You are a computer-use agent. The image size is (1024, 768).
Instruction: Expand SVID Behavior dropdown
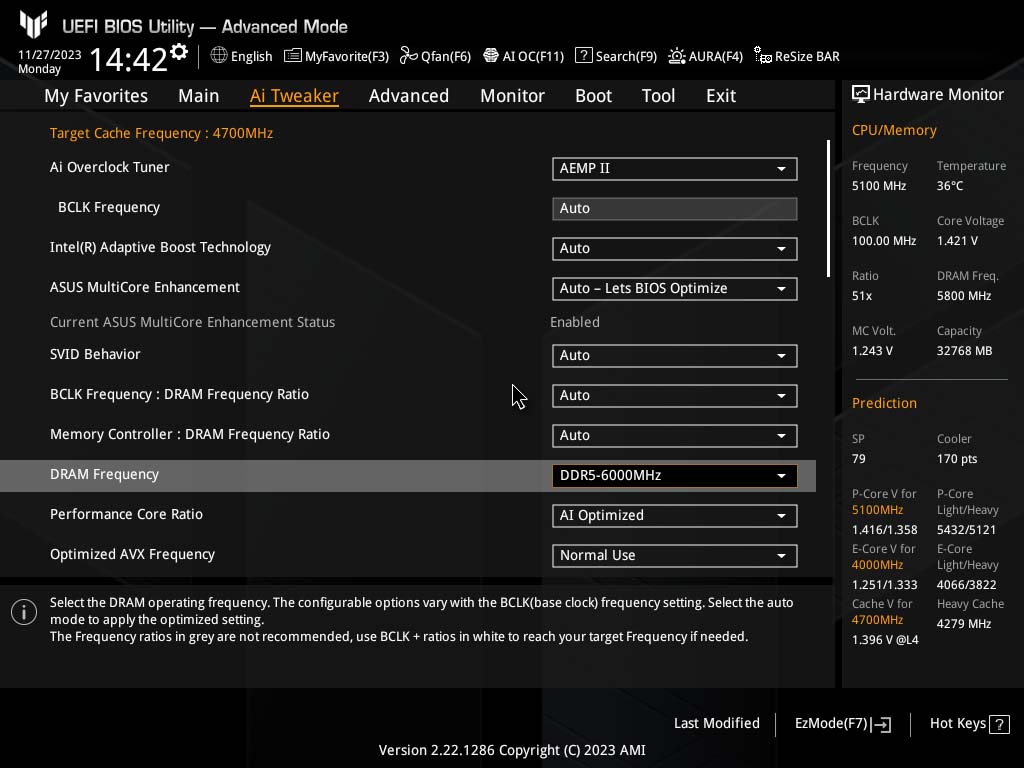click(674, 356)
